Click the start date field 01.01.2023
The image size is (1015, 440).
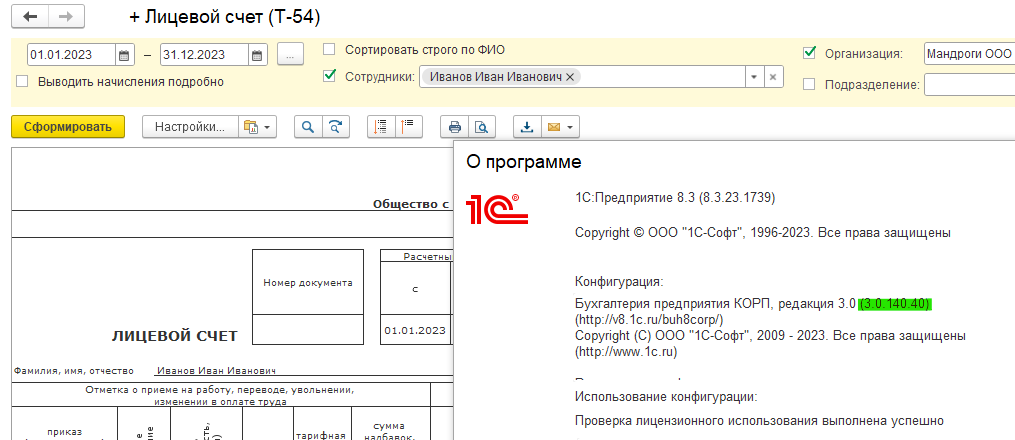[x=71, y=55]
